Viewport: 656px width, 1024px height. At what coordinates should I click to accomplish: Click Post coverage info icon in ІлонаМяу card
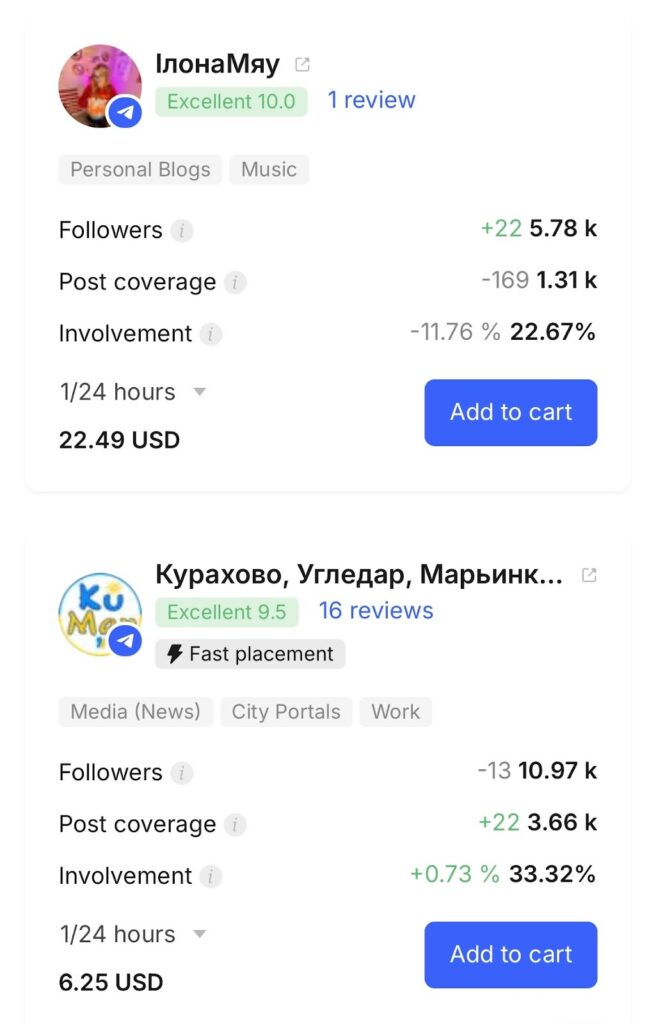235,283
